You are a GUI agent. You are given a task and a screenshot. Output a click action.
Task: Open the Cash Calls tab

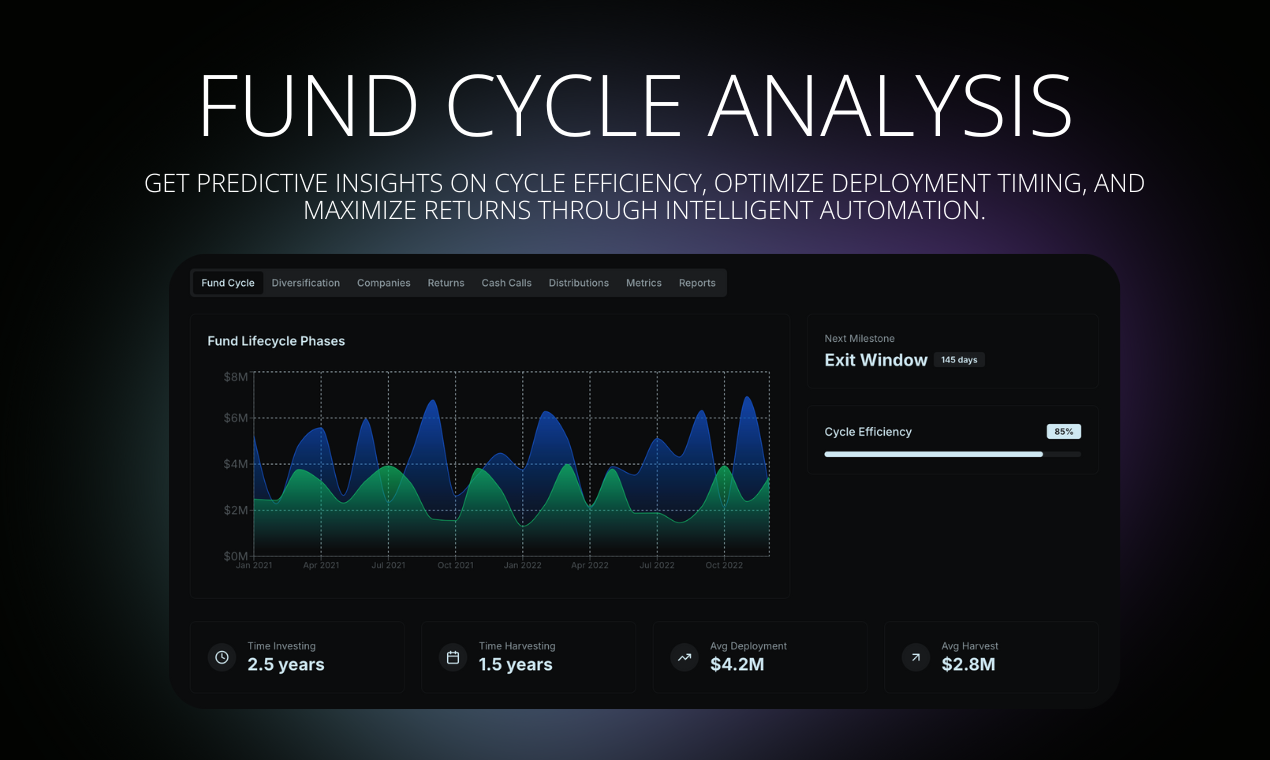pos(507,283)
